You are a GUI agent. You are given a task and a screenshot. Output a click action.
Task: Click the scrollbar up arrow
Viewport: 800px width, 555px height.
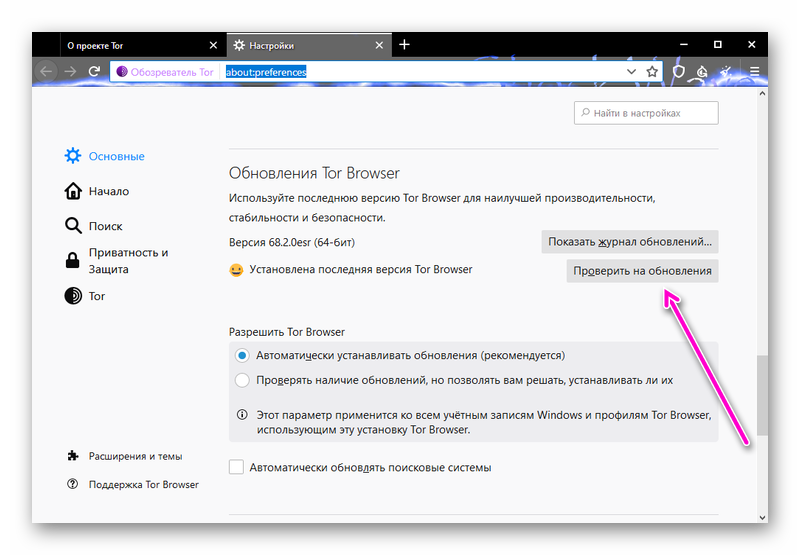pyautogui.click(x=762, y=93)
